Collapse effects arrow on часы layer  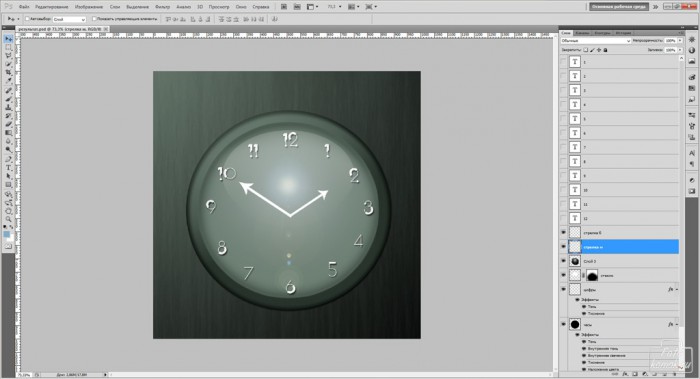coord(677,325)
